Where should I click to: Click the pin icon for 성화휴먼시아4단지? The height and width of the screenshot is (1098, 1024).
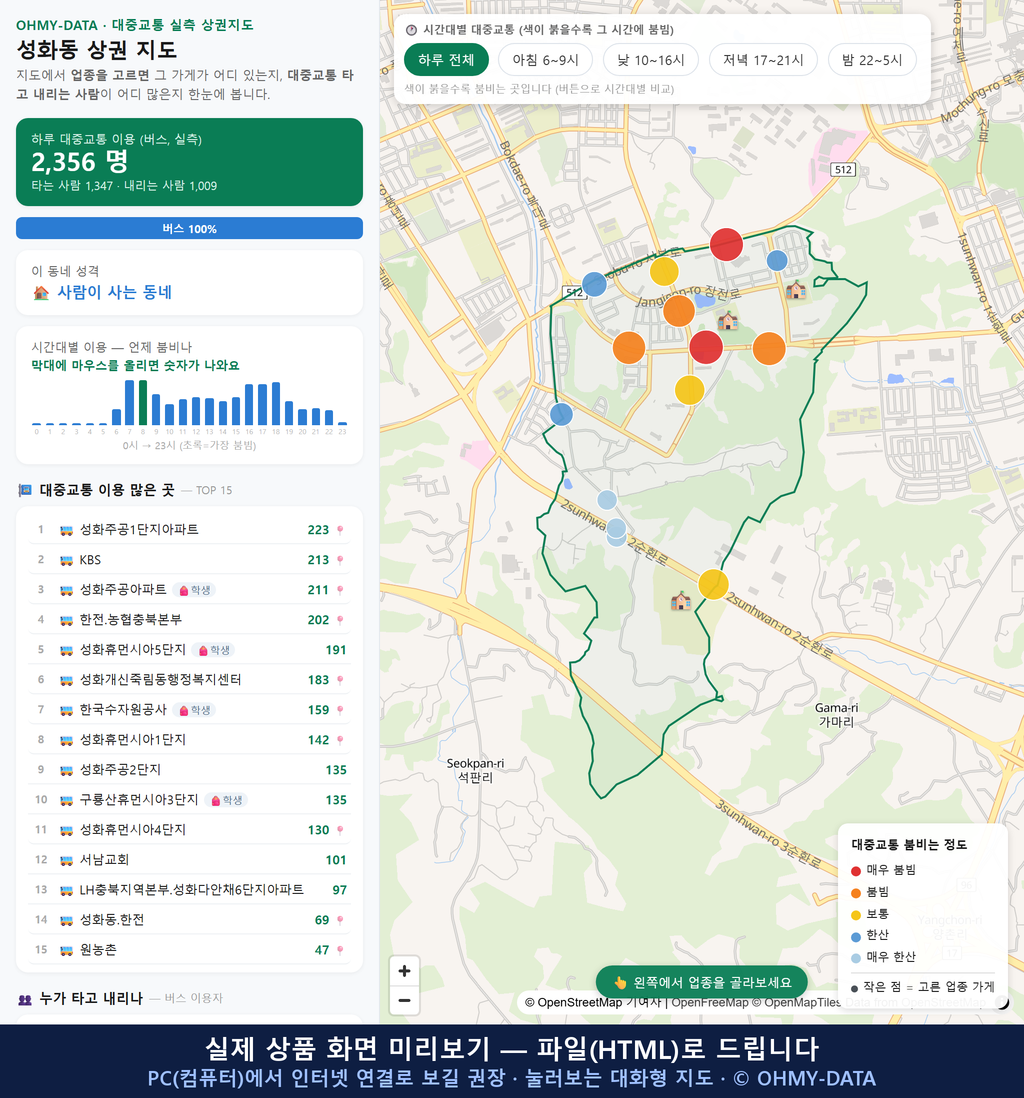tap(340, 830)
